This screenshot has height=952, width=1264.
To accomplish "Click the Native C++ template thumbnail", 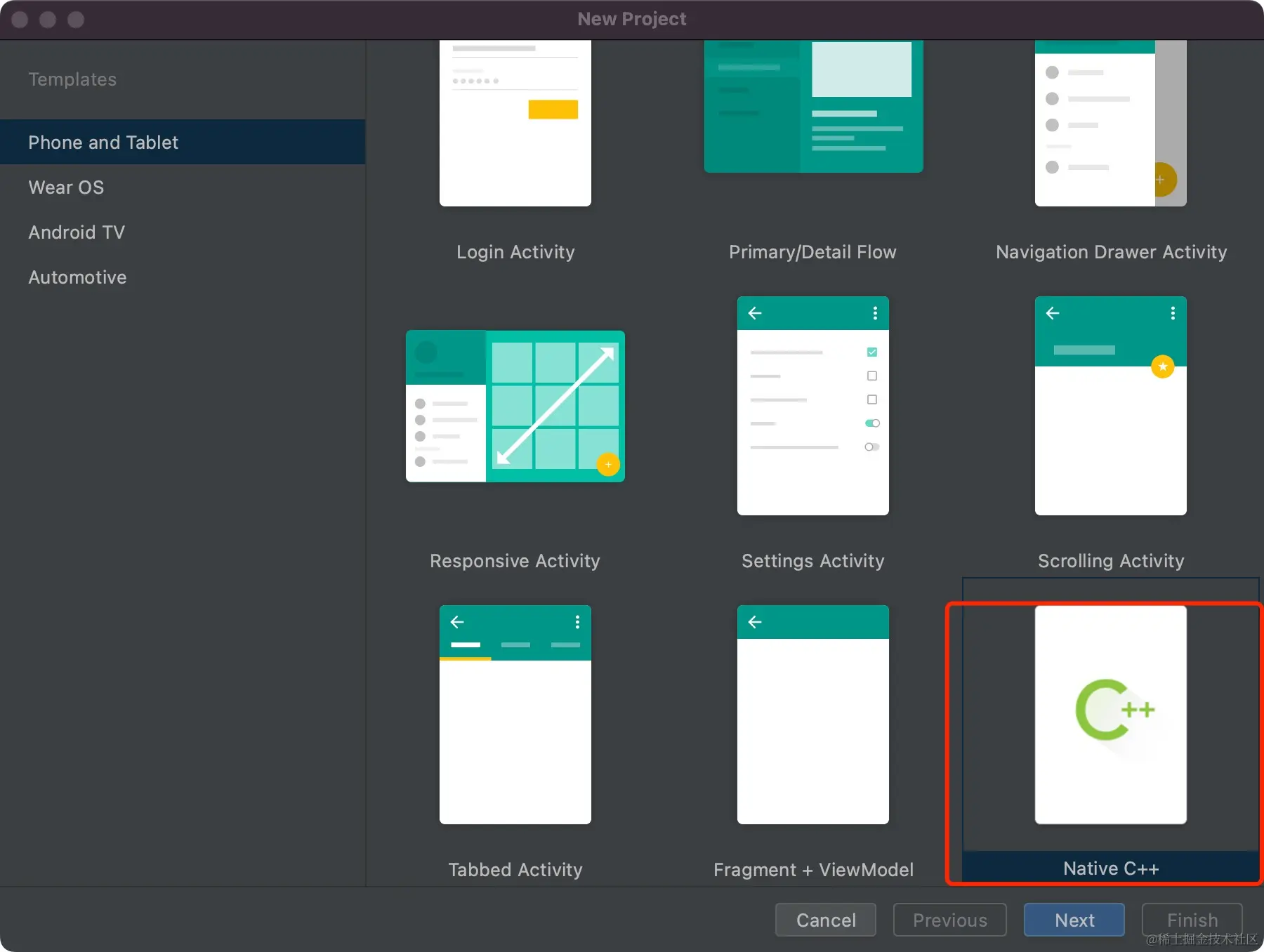I will (1111, 715).
